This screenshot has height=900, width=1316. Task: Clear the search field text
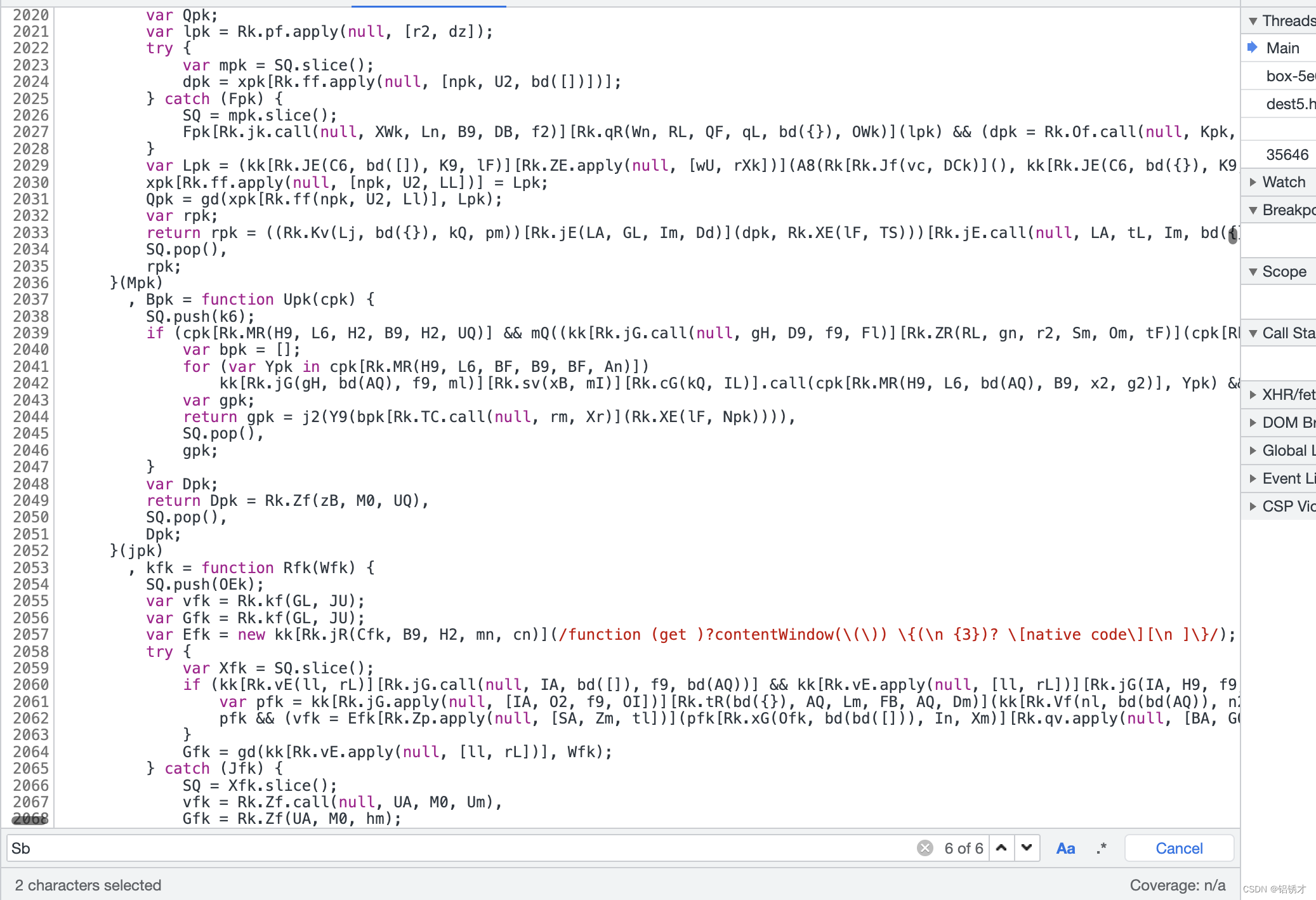click(924, 848)
